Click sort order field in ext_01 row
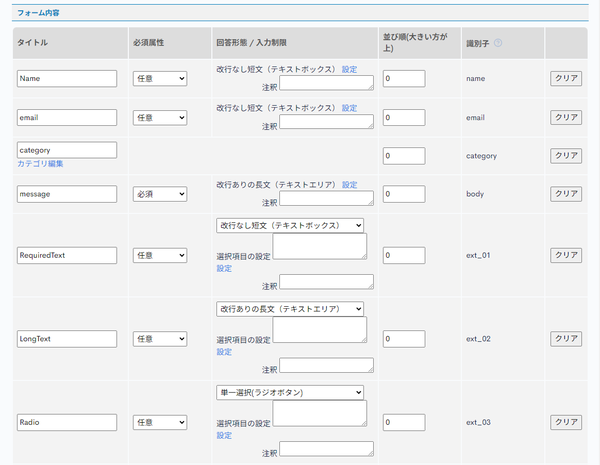The height and width of the screenshot is (465, 600). (404, 255)
